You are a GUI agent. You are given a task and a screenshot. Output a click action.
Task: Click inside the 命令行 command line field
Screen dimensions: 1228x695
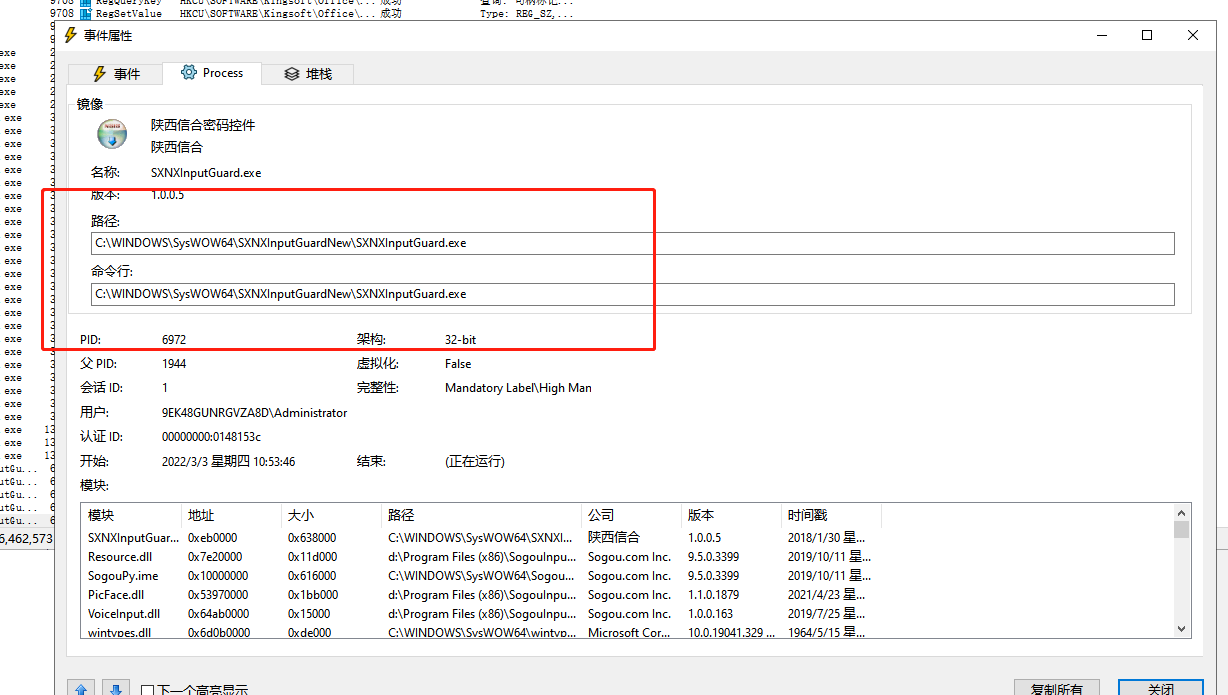point(400,293)
